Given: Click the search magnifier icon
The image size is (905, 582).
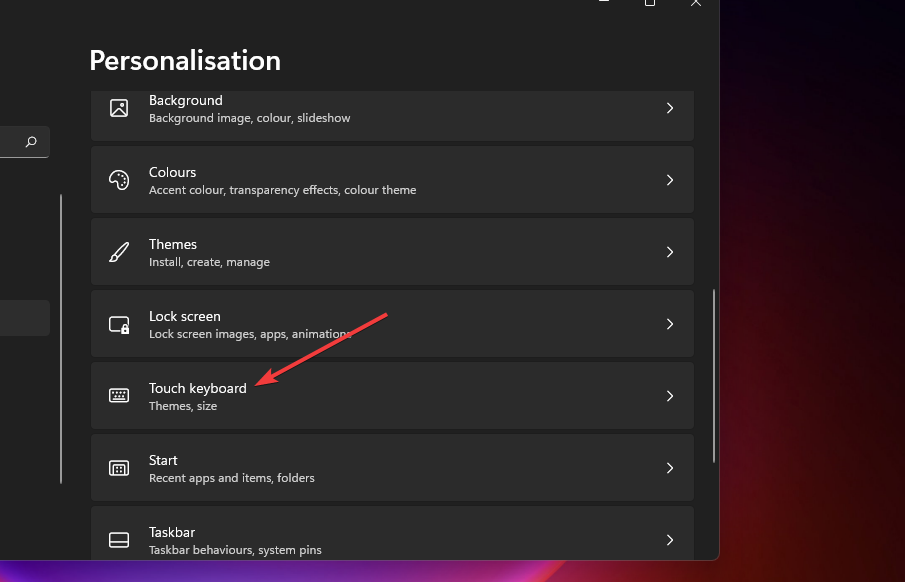Looking at the screenshot, I should [31, 142].
